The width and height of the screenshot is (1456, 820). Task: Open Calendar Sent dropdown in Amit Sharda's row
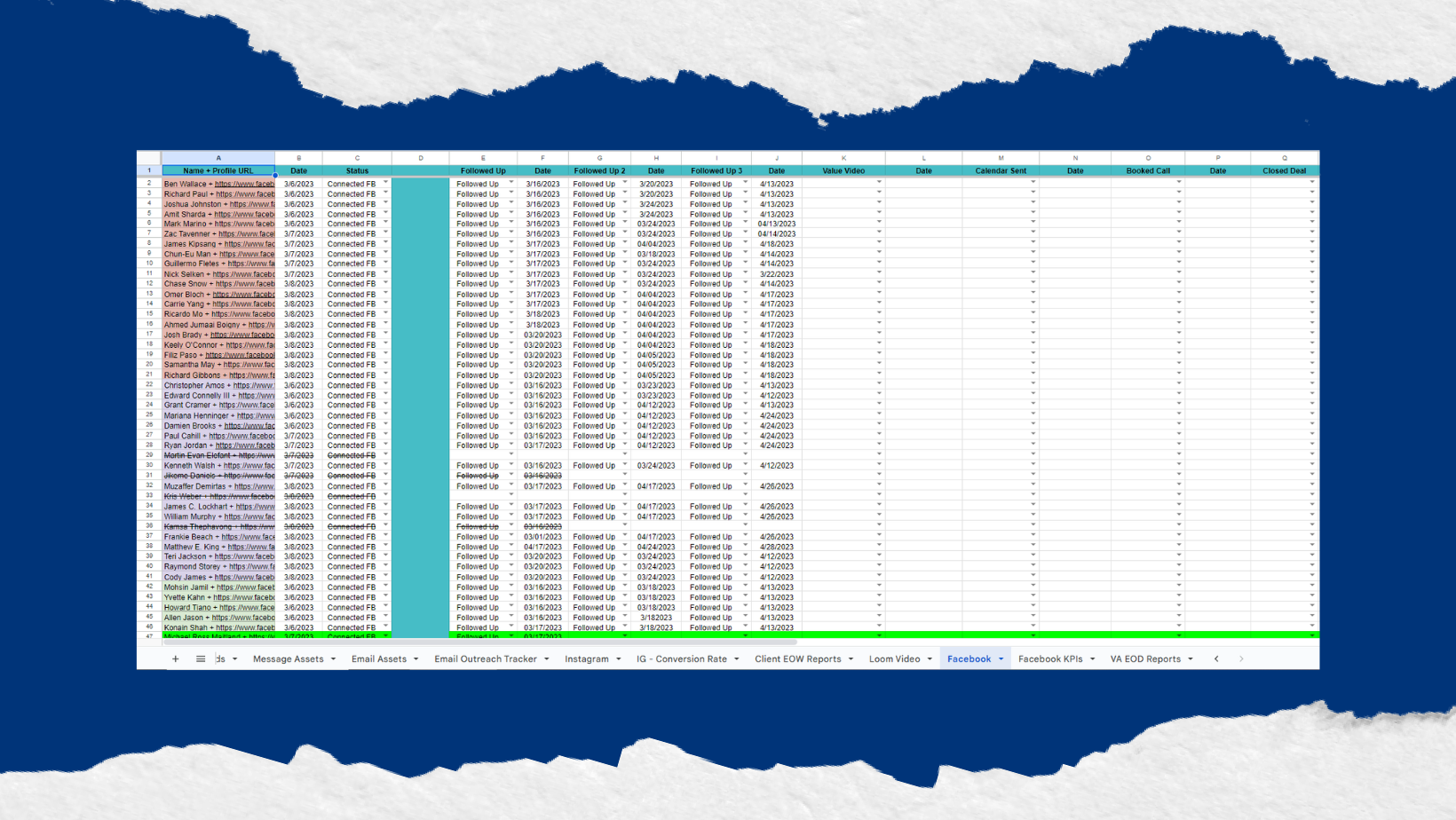click(x=1033, y=212)
